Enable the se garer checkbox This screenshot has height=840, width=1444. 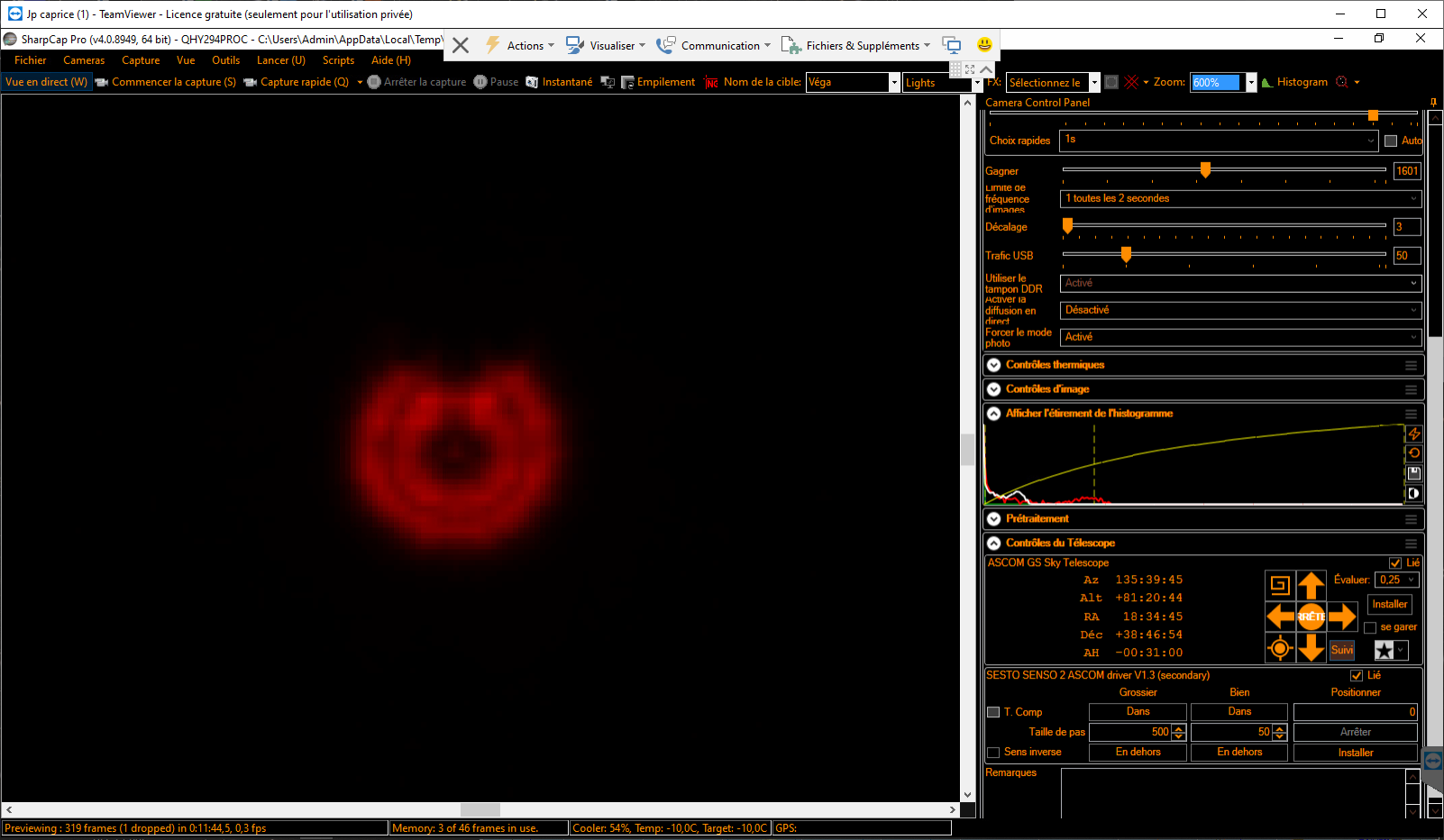click(x=1370, y=627)
